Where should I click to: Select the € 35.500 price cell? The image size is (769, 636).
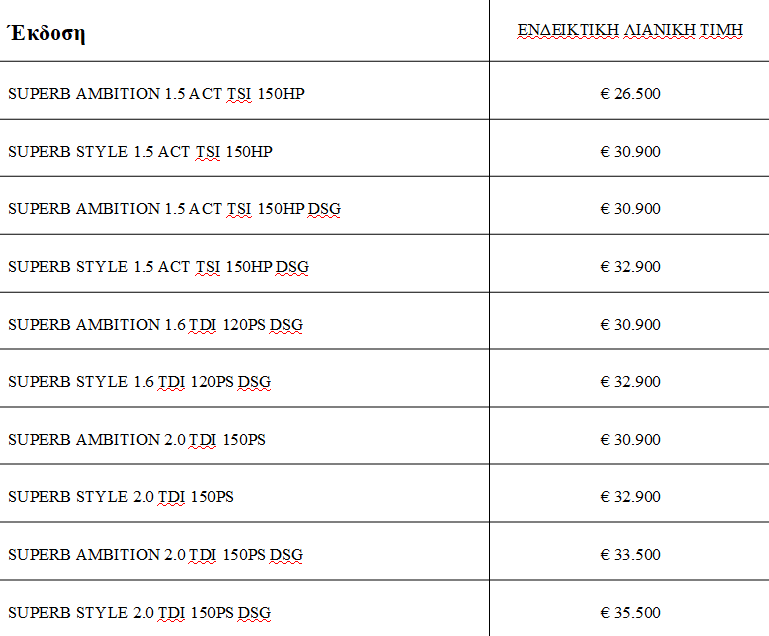point(631,612)
